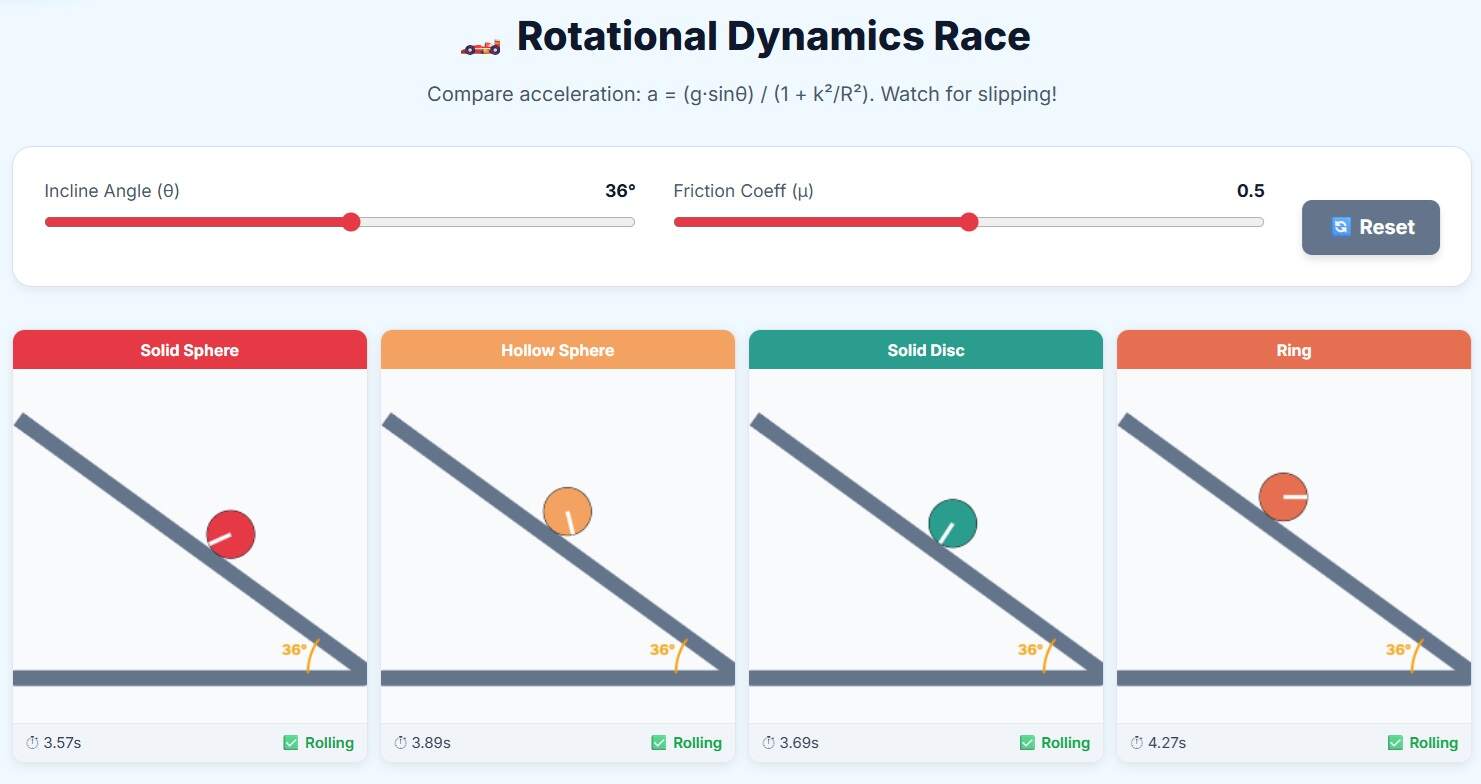Screen dimensions: 1481x784
Task: Select the Hollow Sphere header
Action: pos(558,350)
